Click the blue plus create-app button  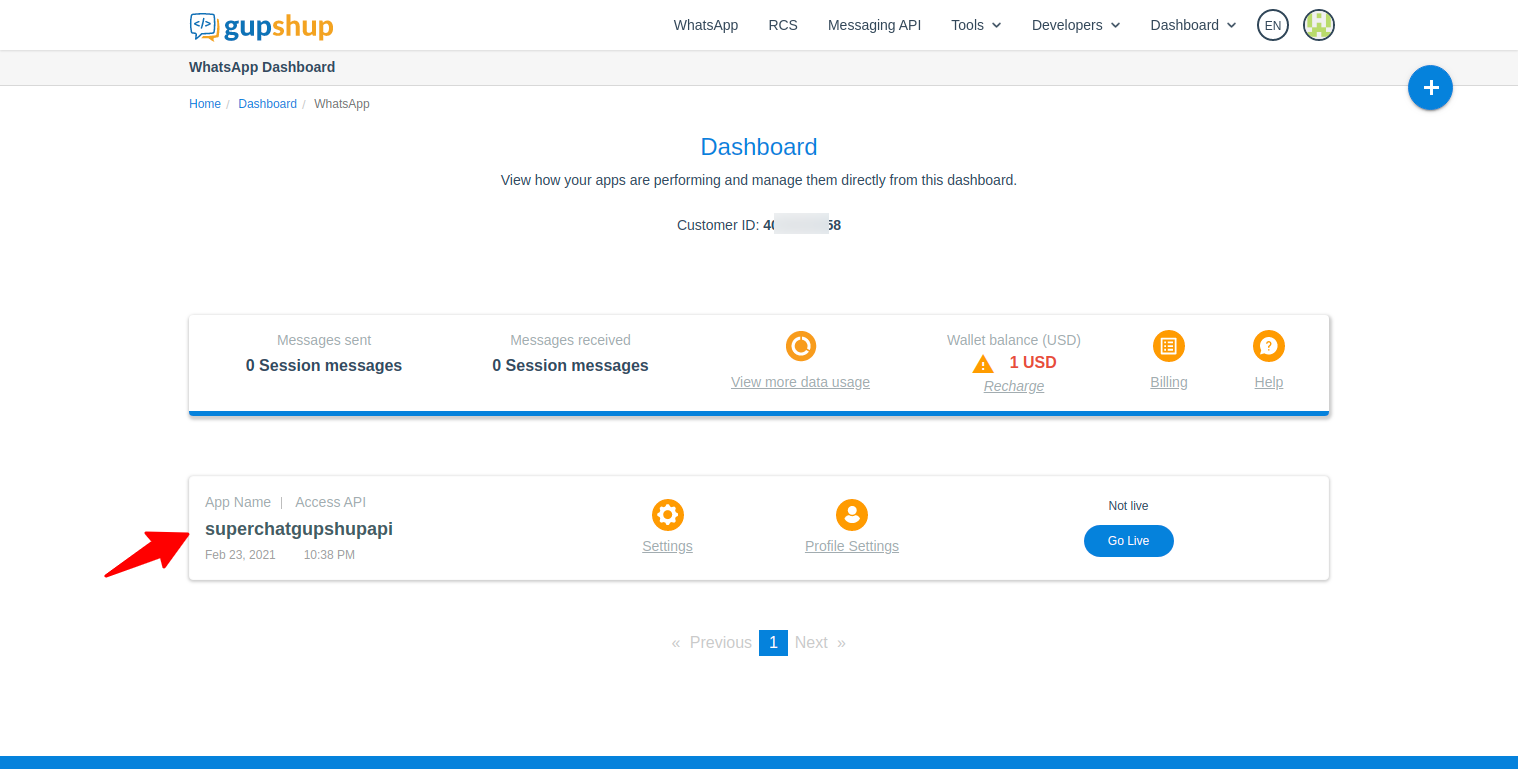coord(1430,88)
